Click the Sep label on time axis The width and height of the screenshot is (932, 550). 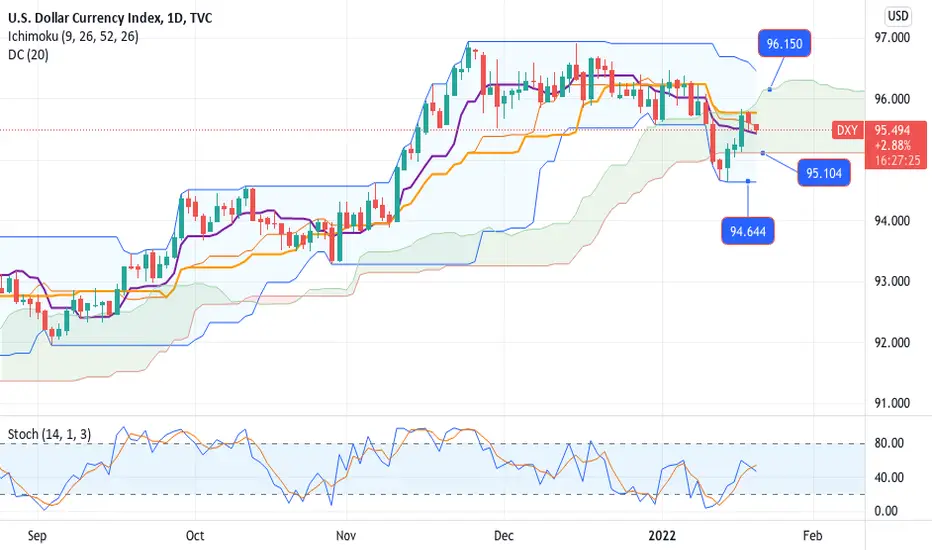click(x=37, y=535)
